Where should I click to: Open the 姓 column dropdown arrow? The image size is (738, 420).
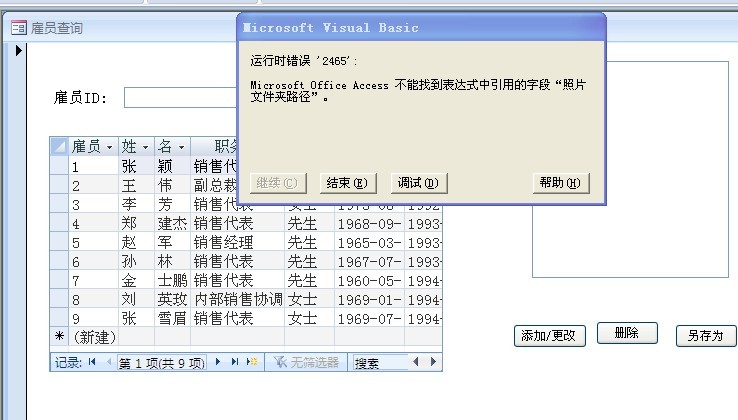tap(145, 147)
